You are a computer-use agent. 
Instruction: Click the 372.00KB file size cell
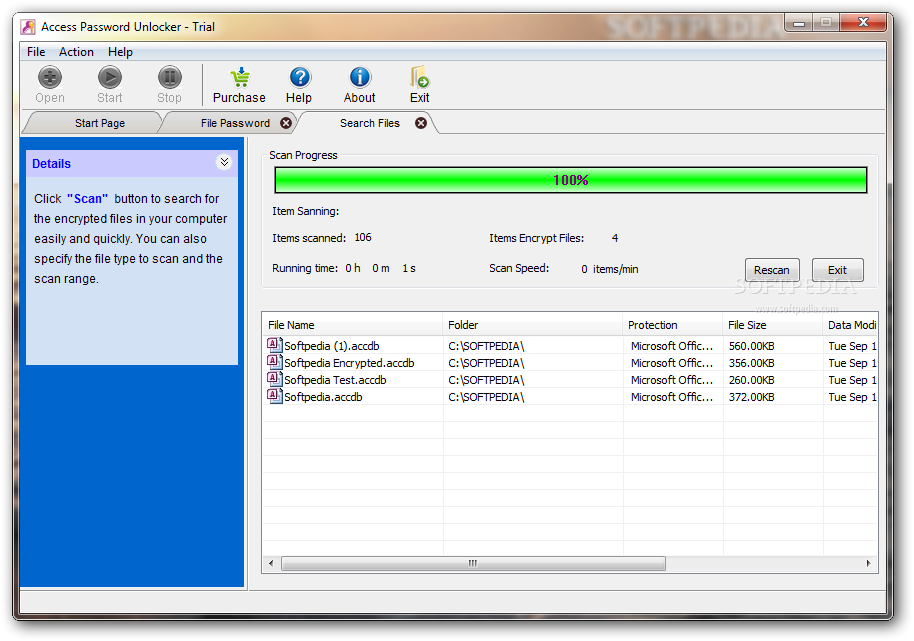tap(751, 397)
